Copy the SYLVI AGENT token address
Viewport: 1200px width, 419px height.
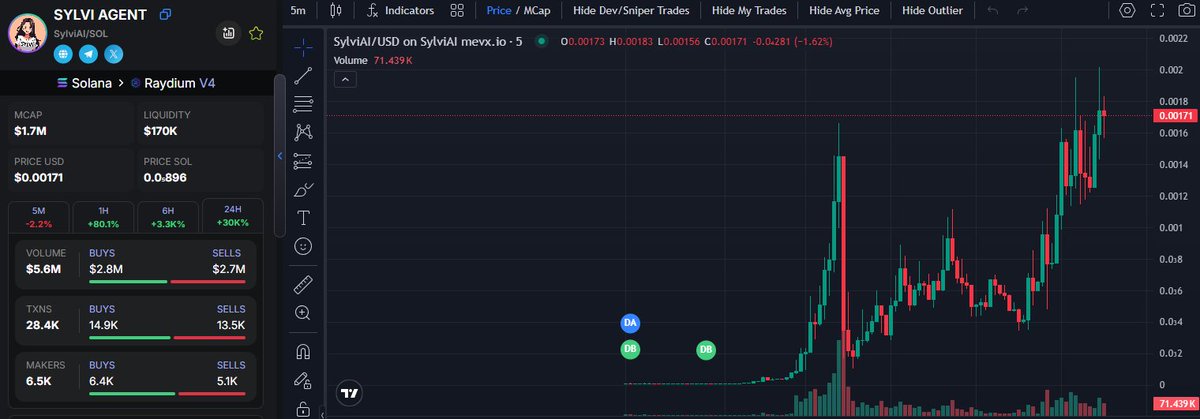pos(166,14)
